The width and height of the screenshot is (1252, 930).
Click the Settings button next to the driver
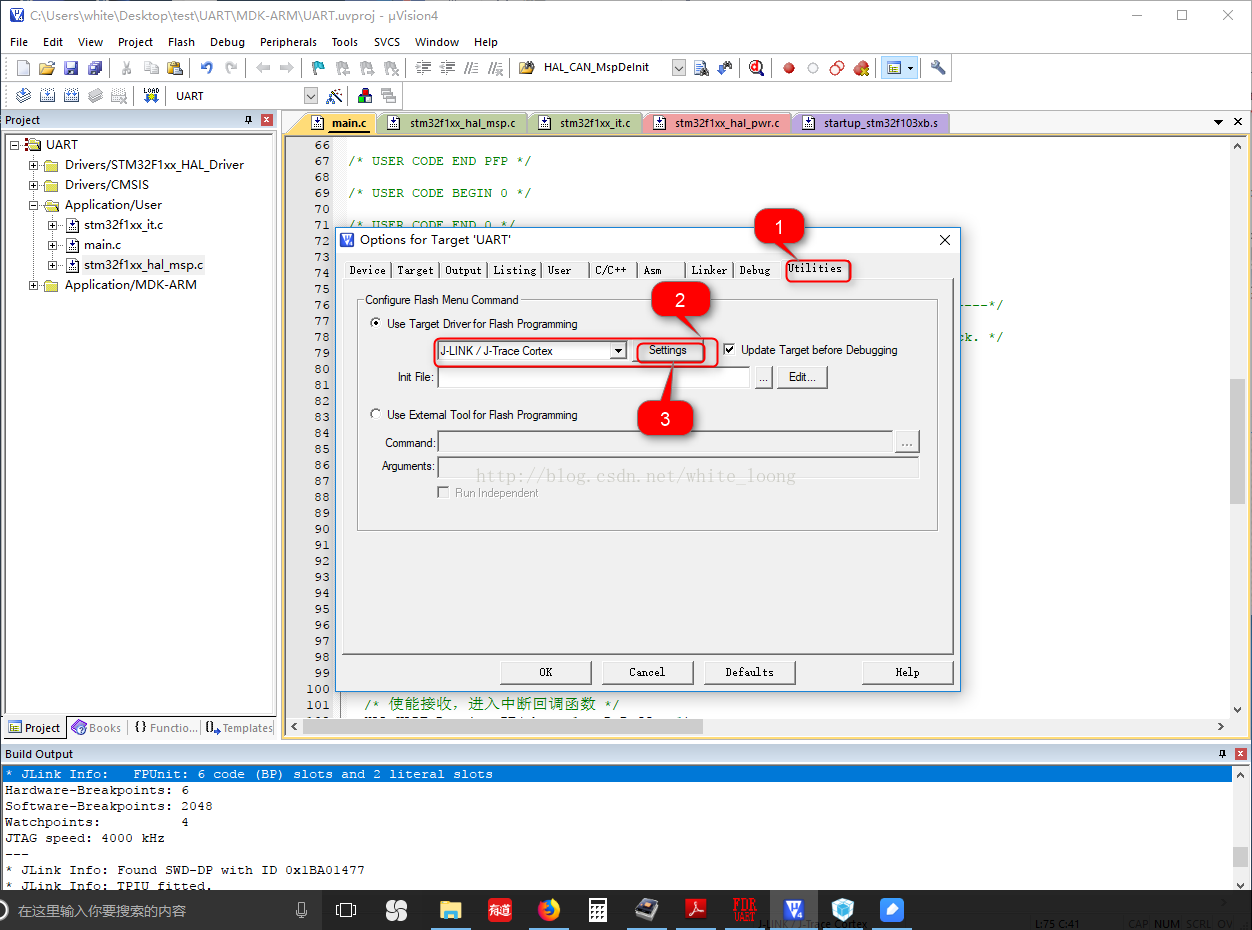[x=668, y=351]
